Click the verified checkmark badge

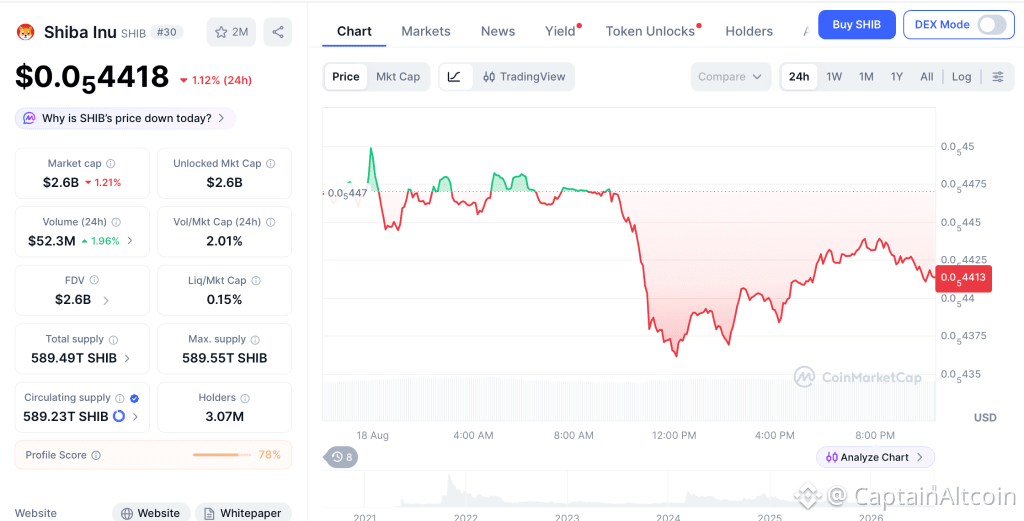coord(135,398)
